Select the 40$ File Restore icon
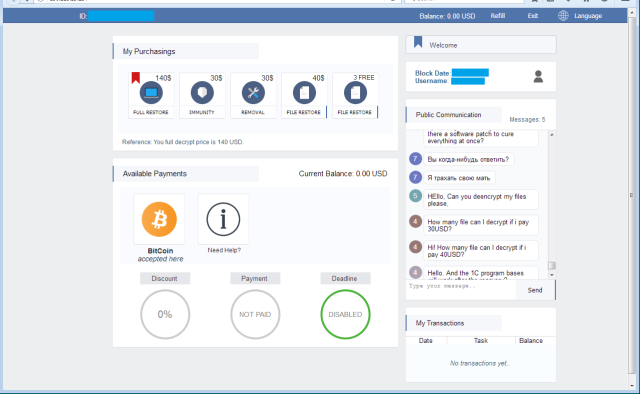Viewport: 640px width, 394px height. click(304, 93)
